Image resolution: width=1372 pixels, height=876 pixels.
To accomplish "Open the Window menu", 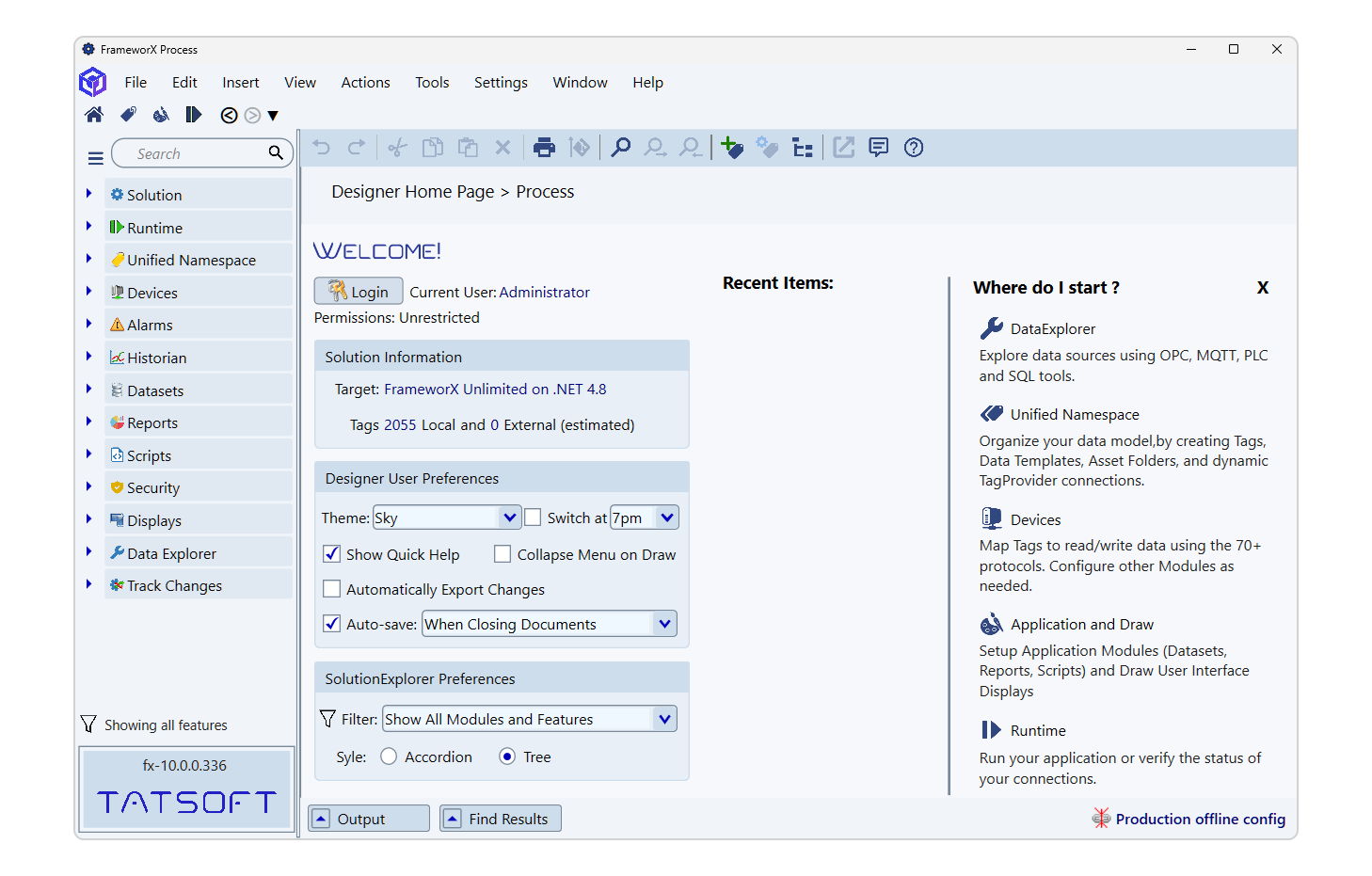I will coord(580,83).
